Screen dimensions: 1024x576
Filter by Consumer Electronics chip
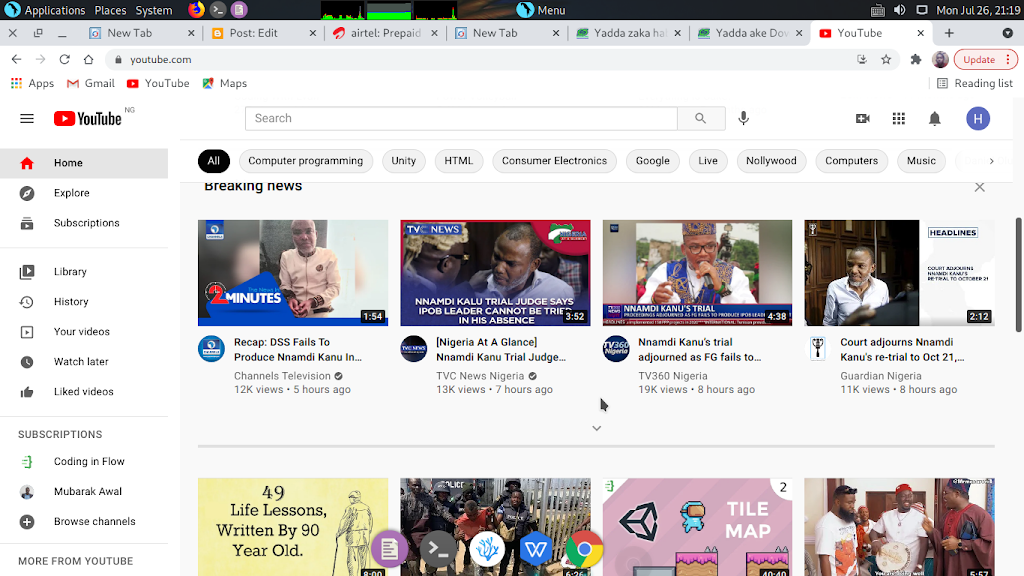(x=554, y=161)
